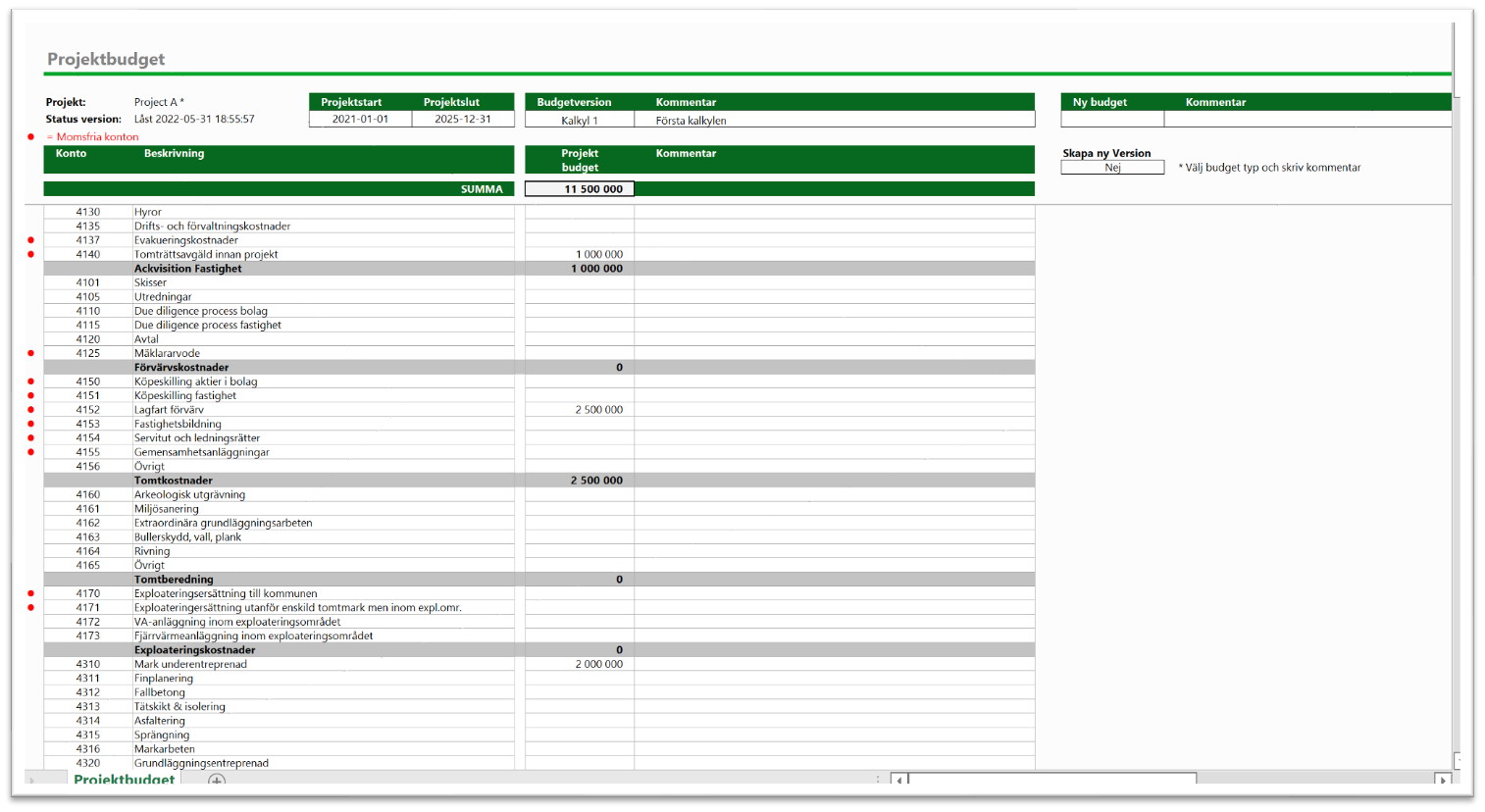Open the Skapa ny Version 'Nej' dropdown

(x=1112, y=168)
